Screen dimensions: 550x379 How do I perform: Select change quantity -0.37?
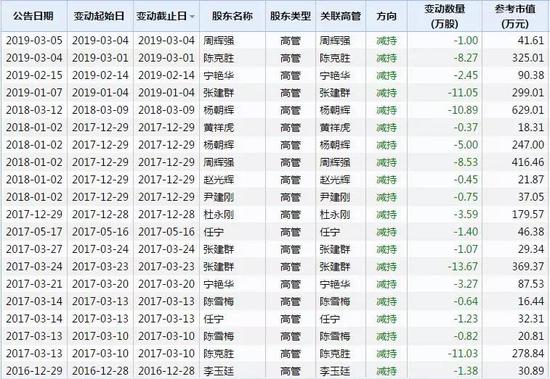[465, 127]
